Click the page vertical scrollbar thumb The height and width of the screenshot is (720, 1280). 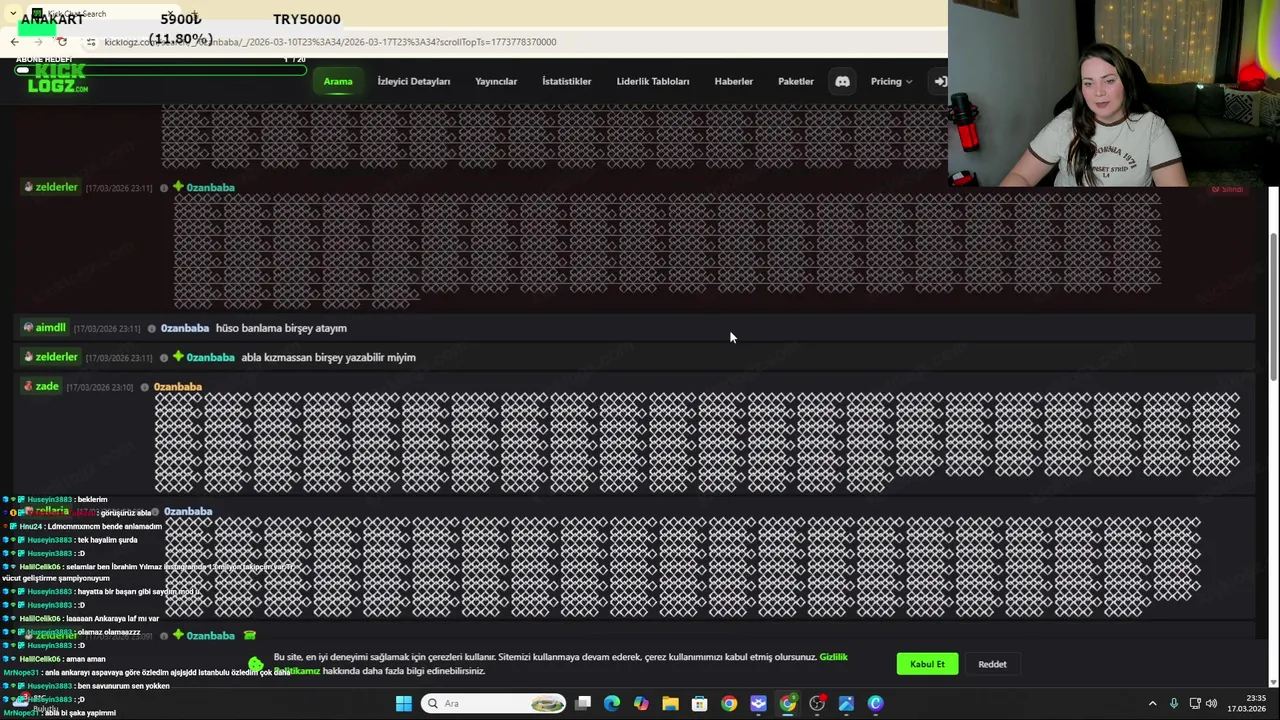[x=1273, y=305]
